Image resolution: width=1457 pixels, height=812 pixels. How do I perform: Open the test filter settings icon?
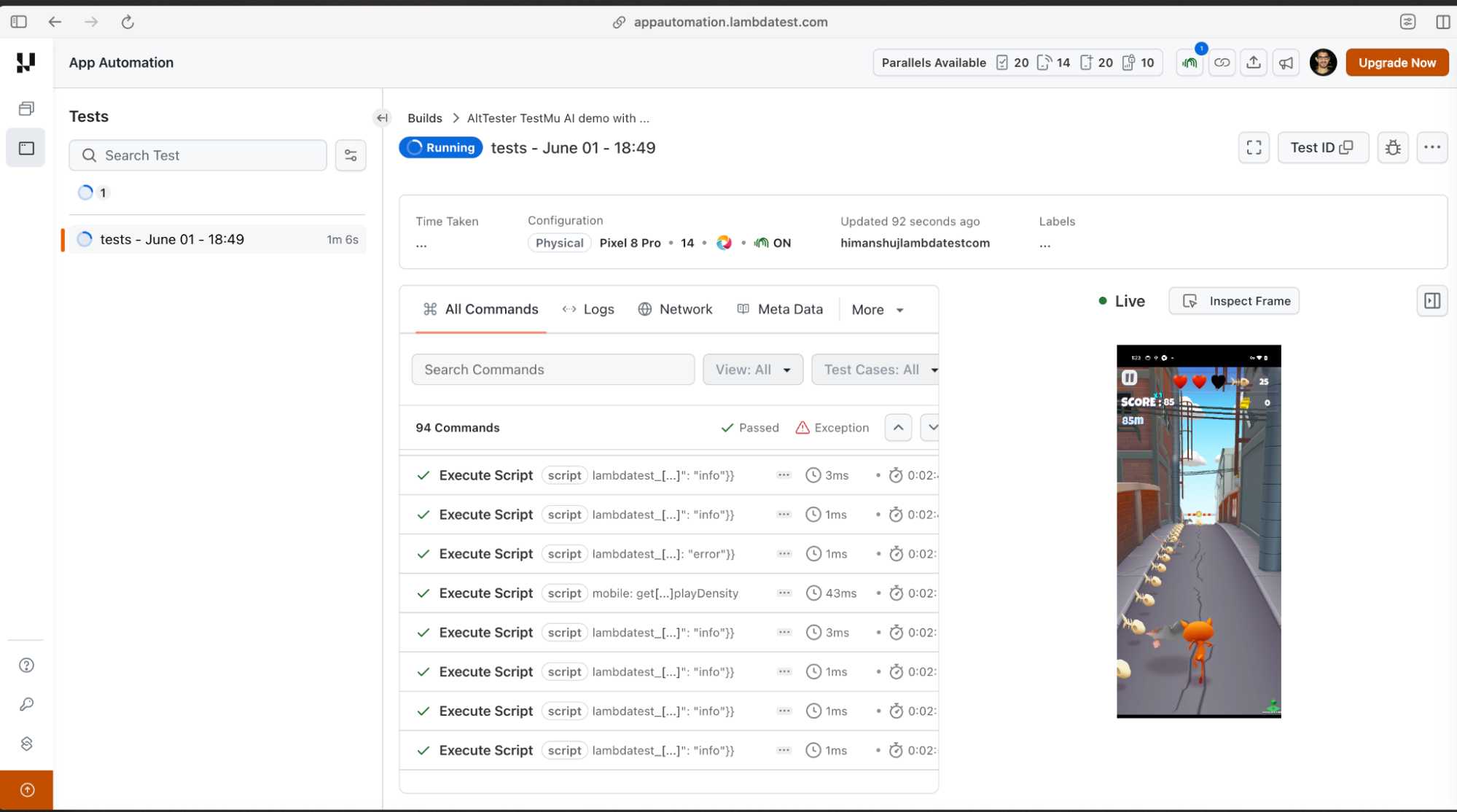351,155
